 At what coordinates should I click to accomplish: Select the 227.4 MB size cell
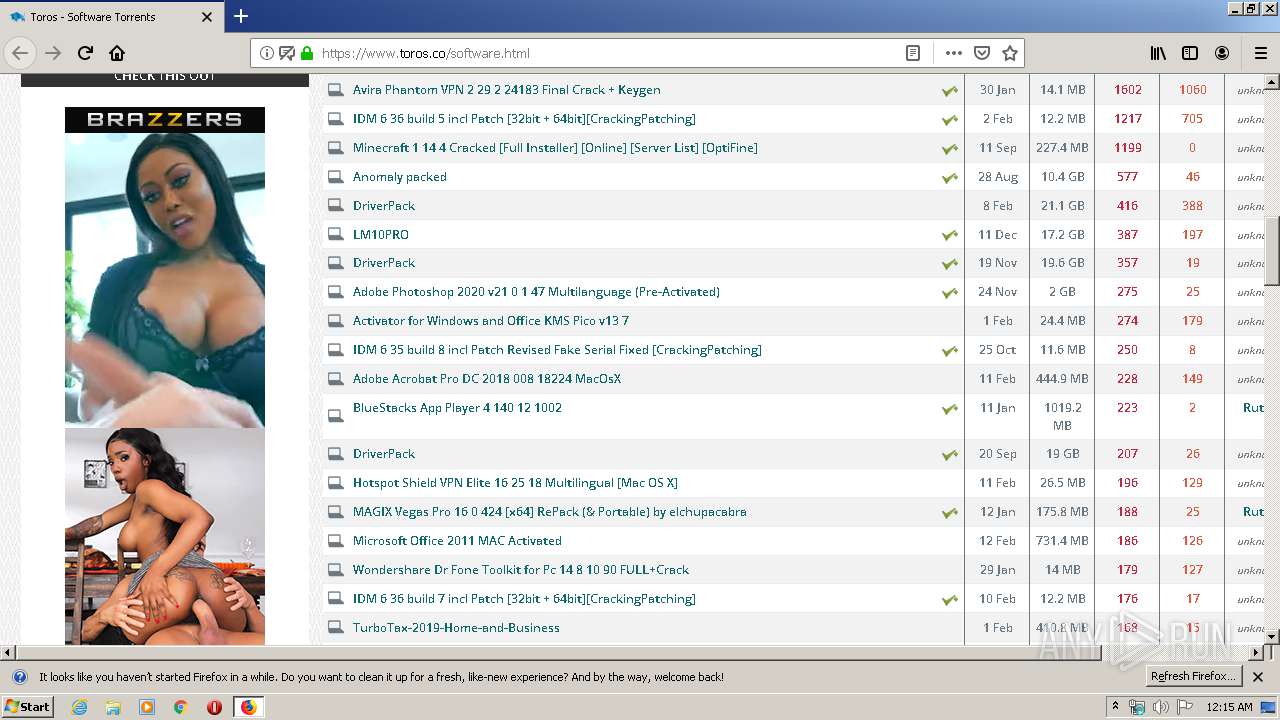tap(1062, 148)
